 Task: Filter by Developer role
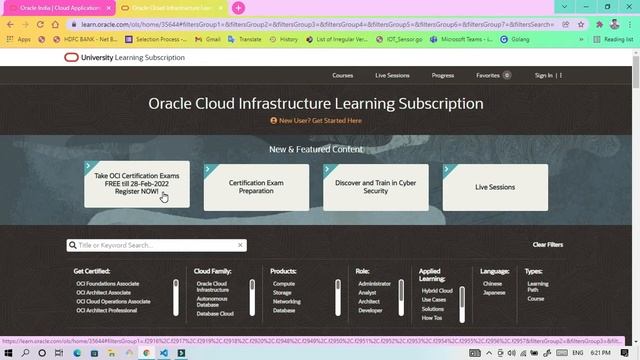coord(370,311)
